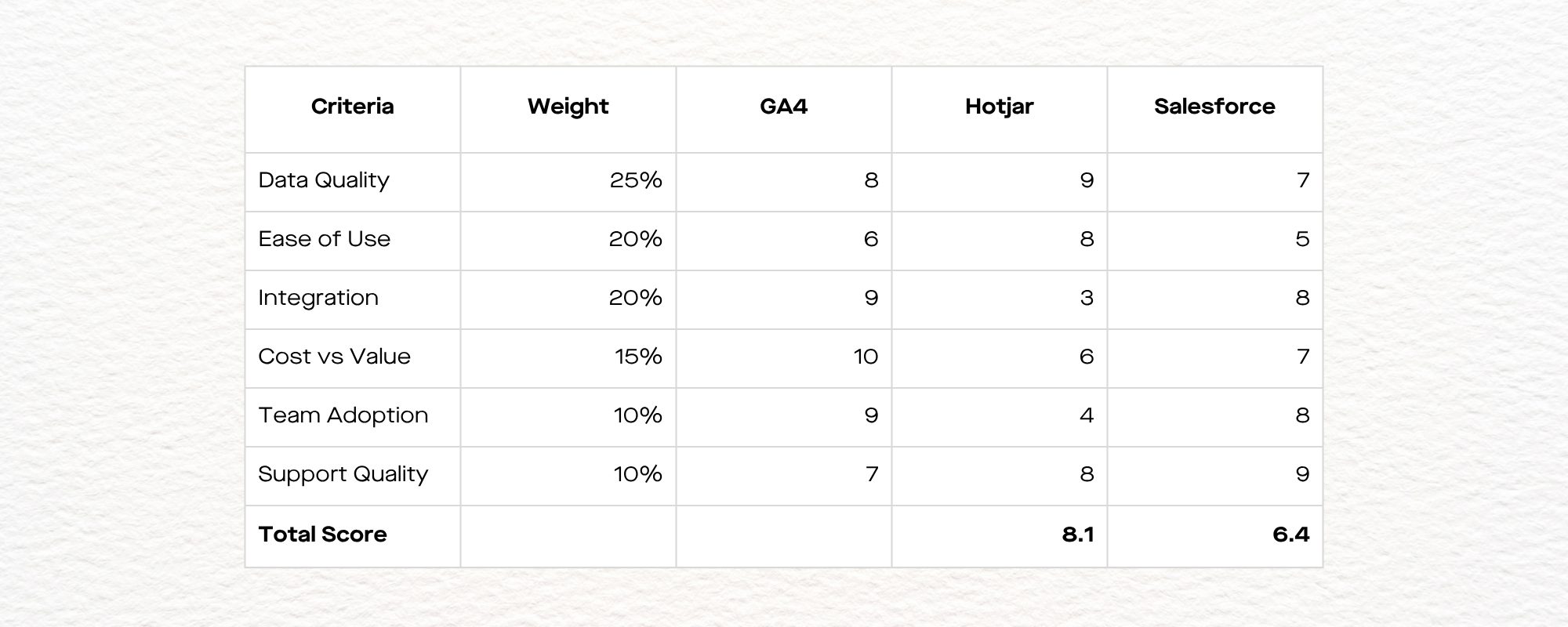Click the Ease of Use cell
The image size is (1568, 627).
325,239
